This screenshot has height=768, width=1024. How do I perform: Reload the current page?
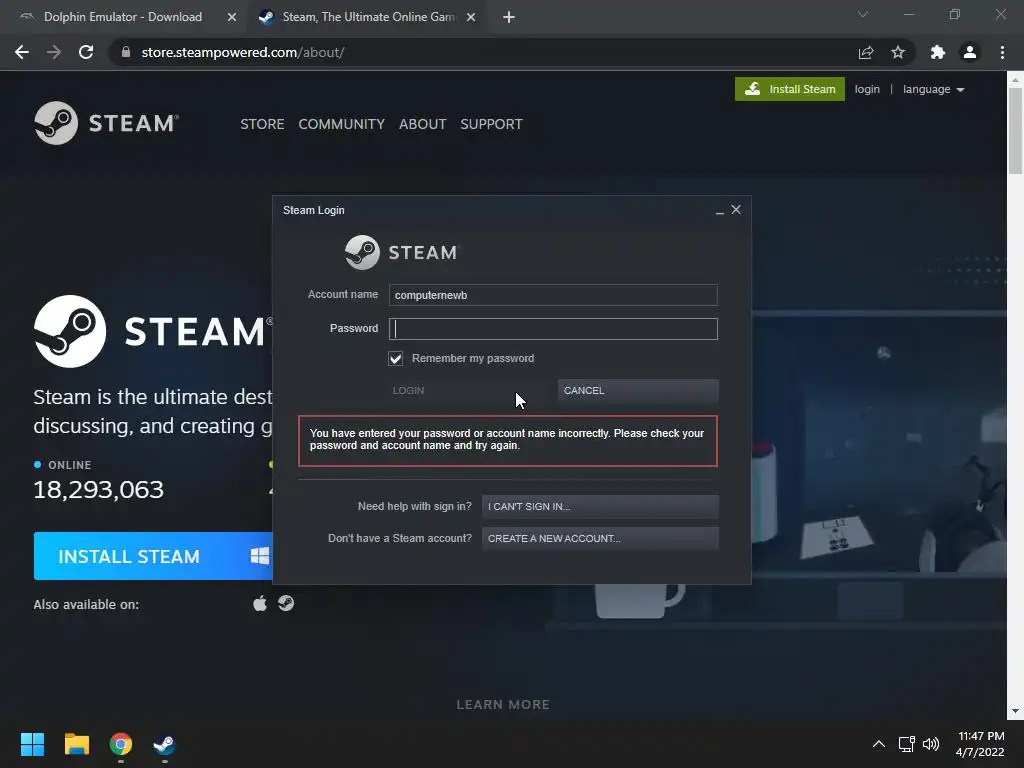[86, 52]
